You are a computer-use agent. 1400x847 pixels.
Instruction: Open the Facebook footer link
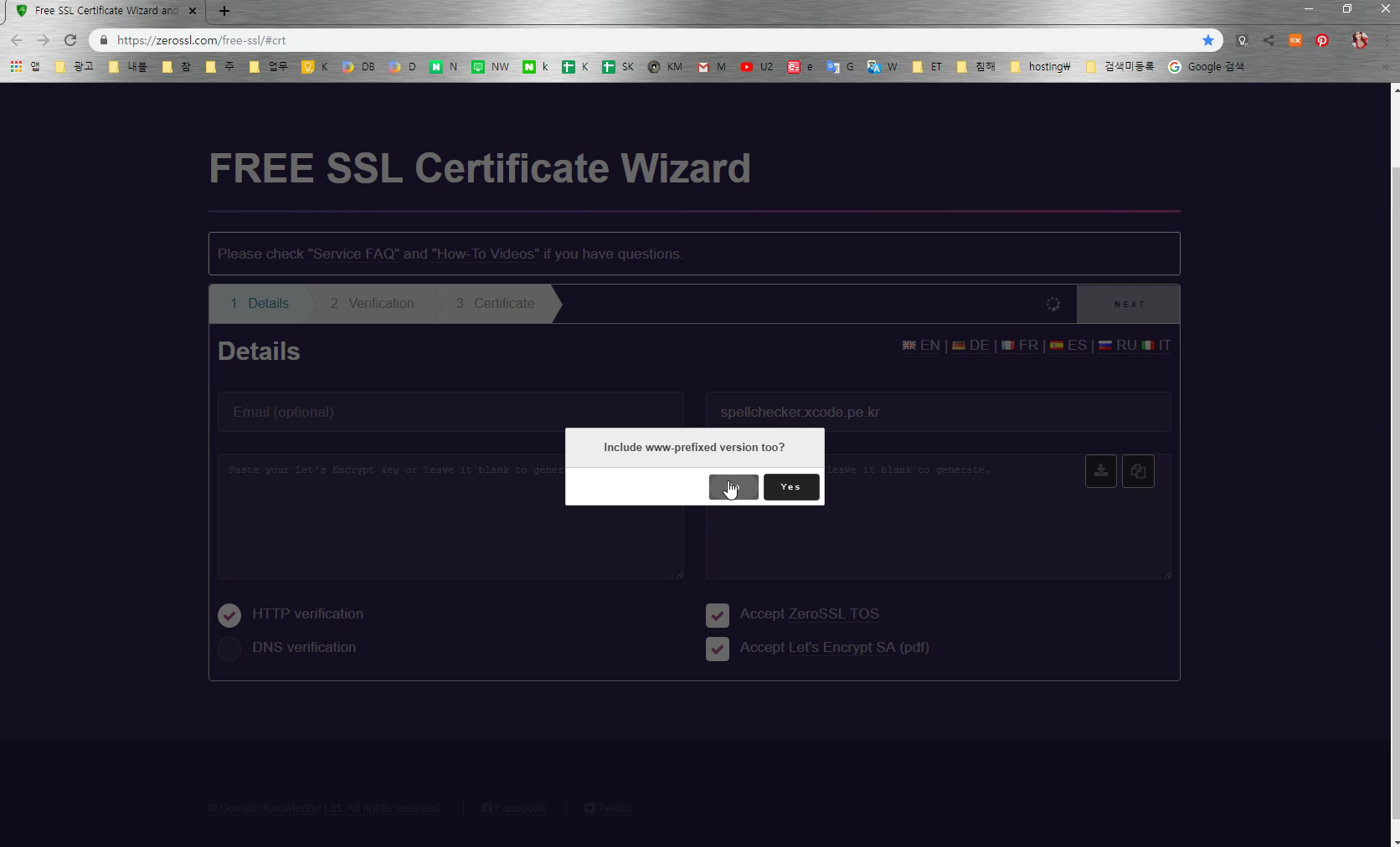click(x=513, y=808)
